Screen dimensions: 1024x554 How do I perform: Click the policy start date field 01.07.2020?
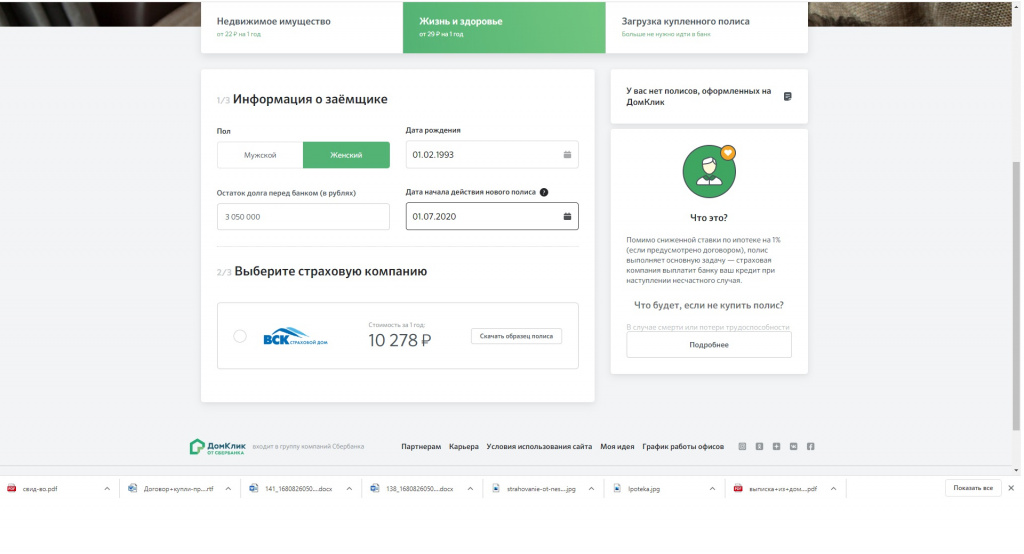[x=492, y=216]
